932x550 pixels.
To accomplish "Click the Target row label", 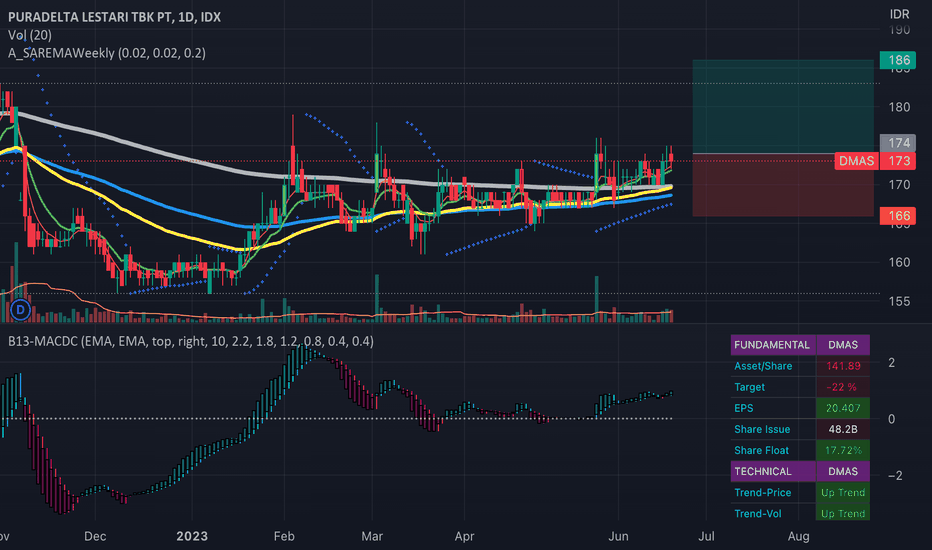I will click(750, 387).
